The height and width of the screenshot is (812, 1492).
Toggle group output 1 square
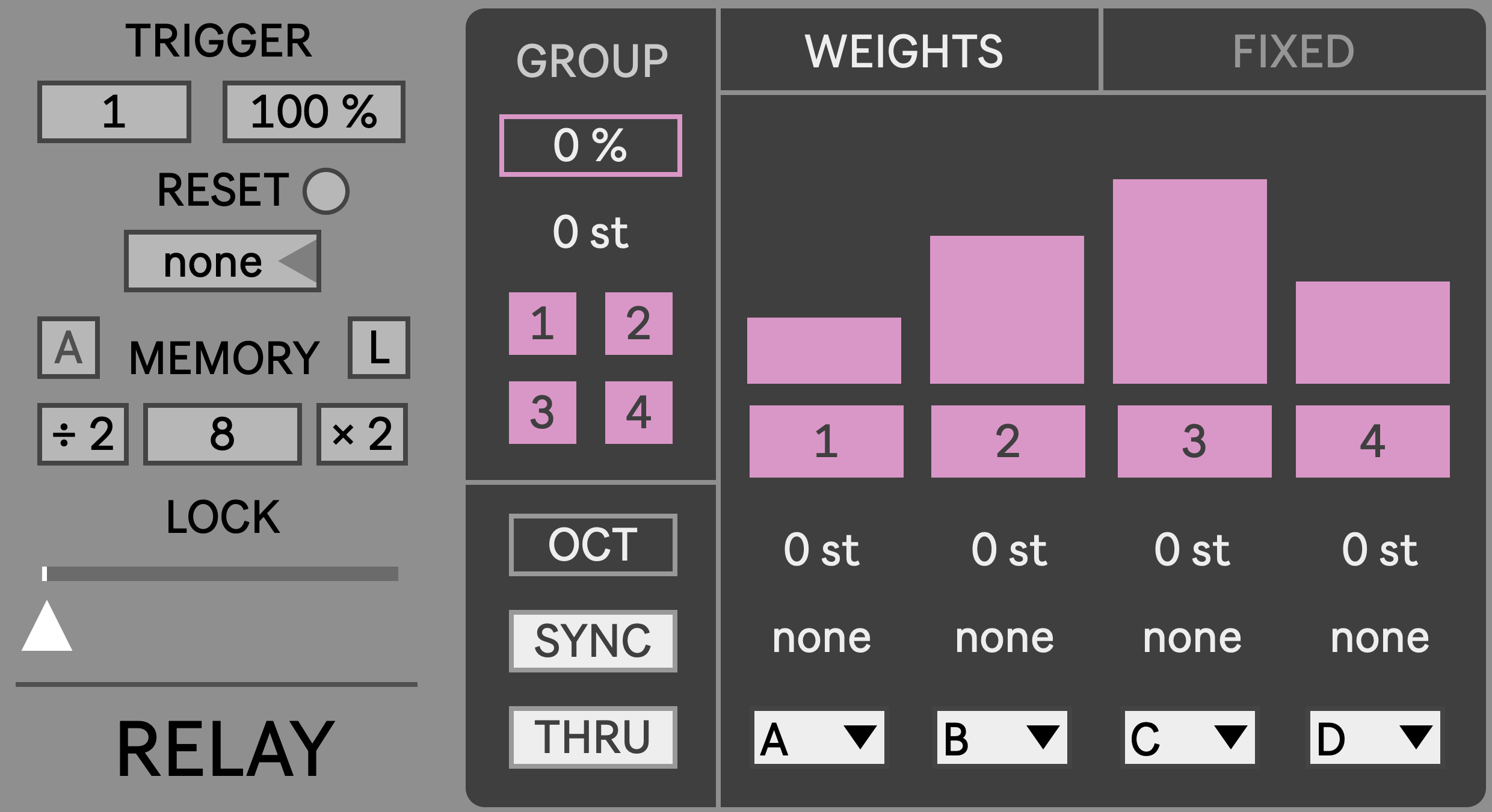point(543,324)
